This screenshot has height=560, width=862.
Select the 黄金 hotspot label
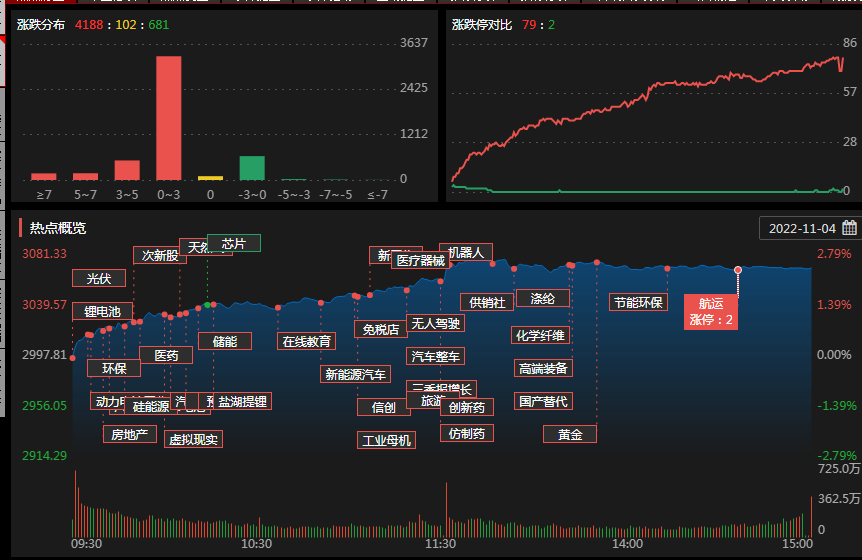pos(570,434)
